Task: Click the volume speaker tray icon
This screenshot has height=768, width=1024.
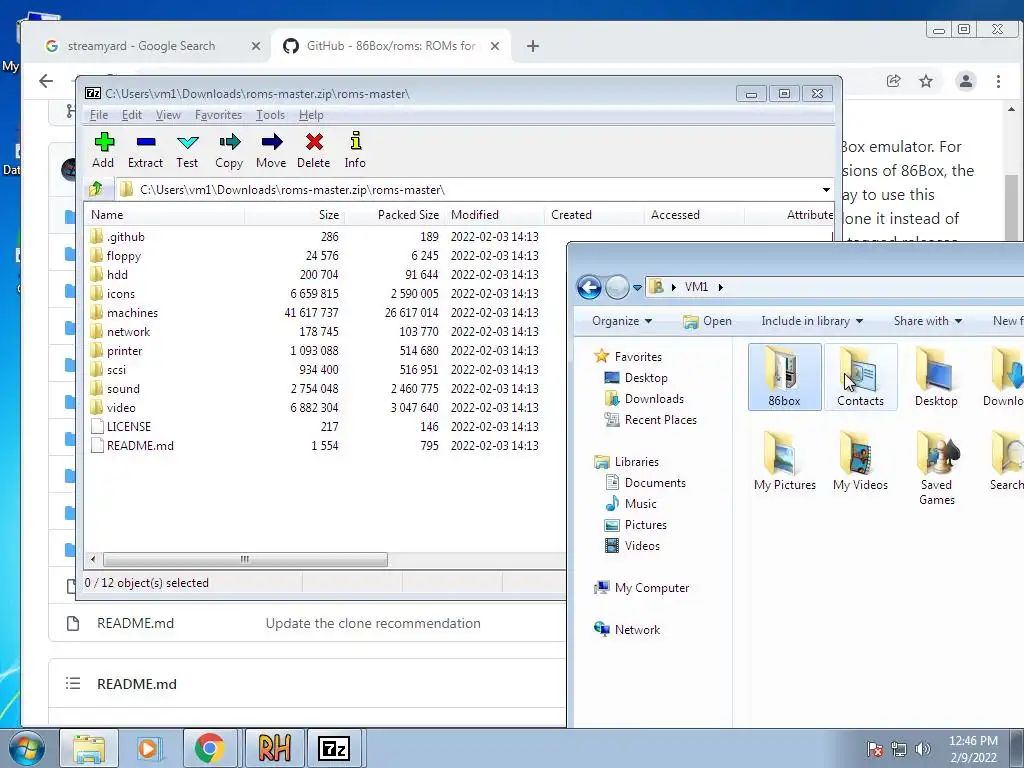Action: (923, 748)
